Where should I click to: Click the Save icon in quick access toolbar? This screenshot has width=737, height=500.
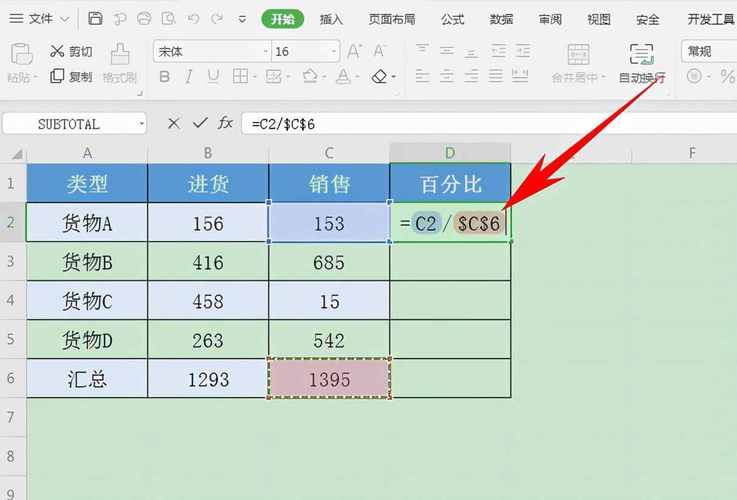click(x=95, y=19)
